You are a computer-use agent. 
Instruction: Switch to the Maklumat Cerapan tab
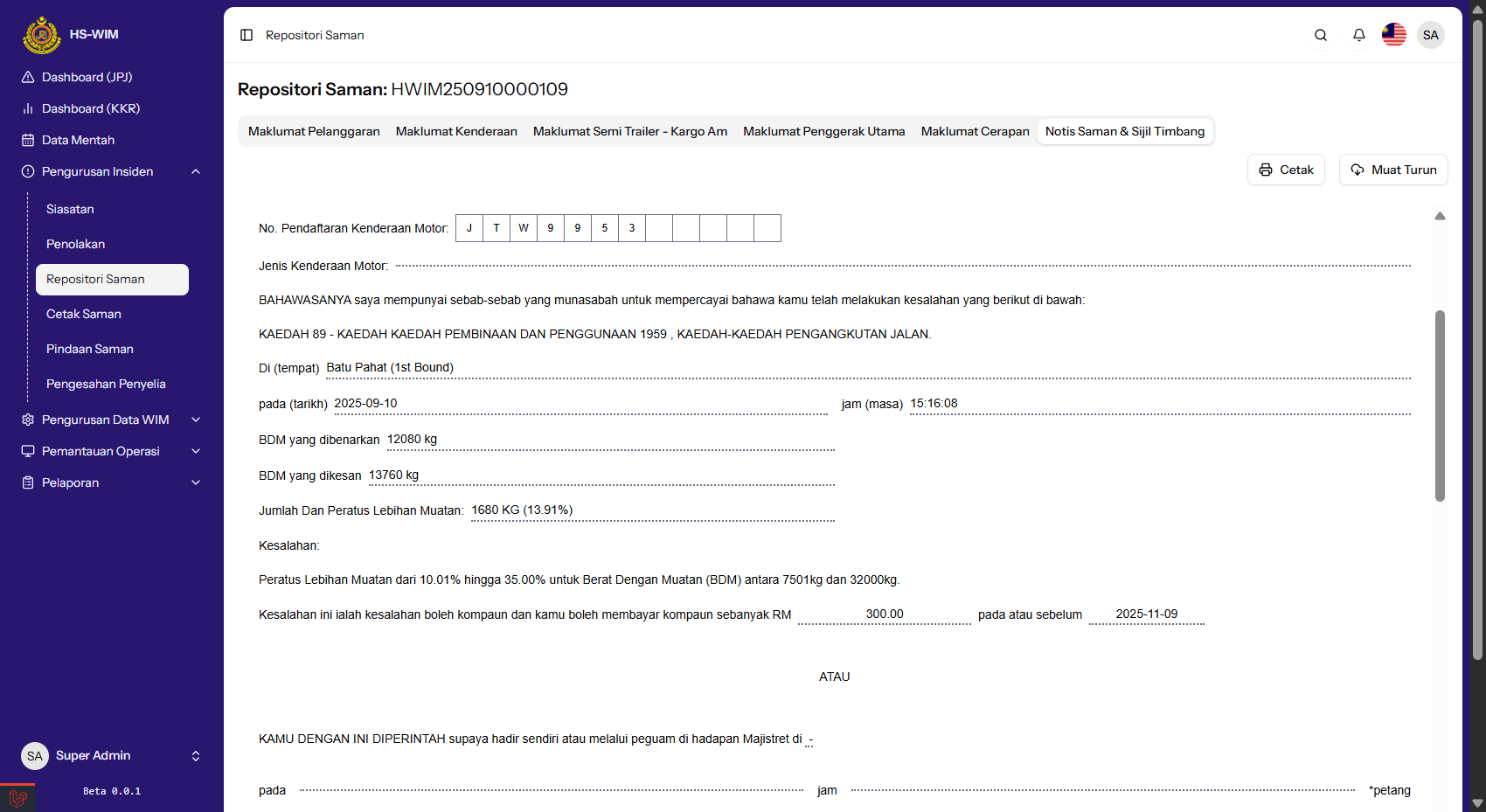click(x=975, y=131)
